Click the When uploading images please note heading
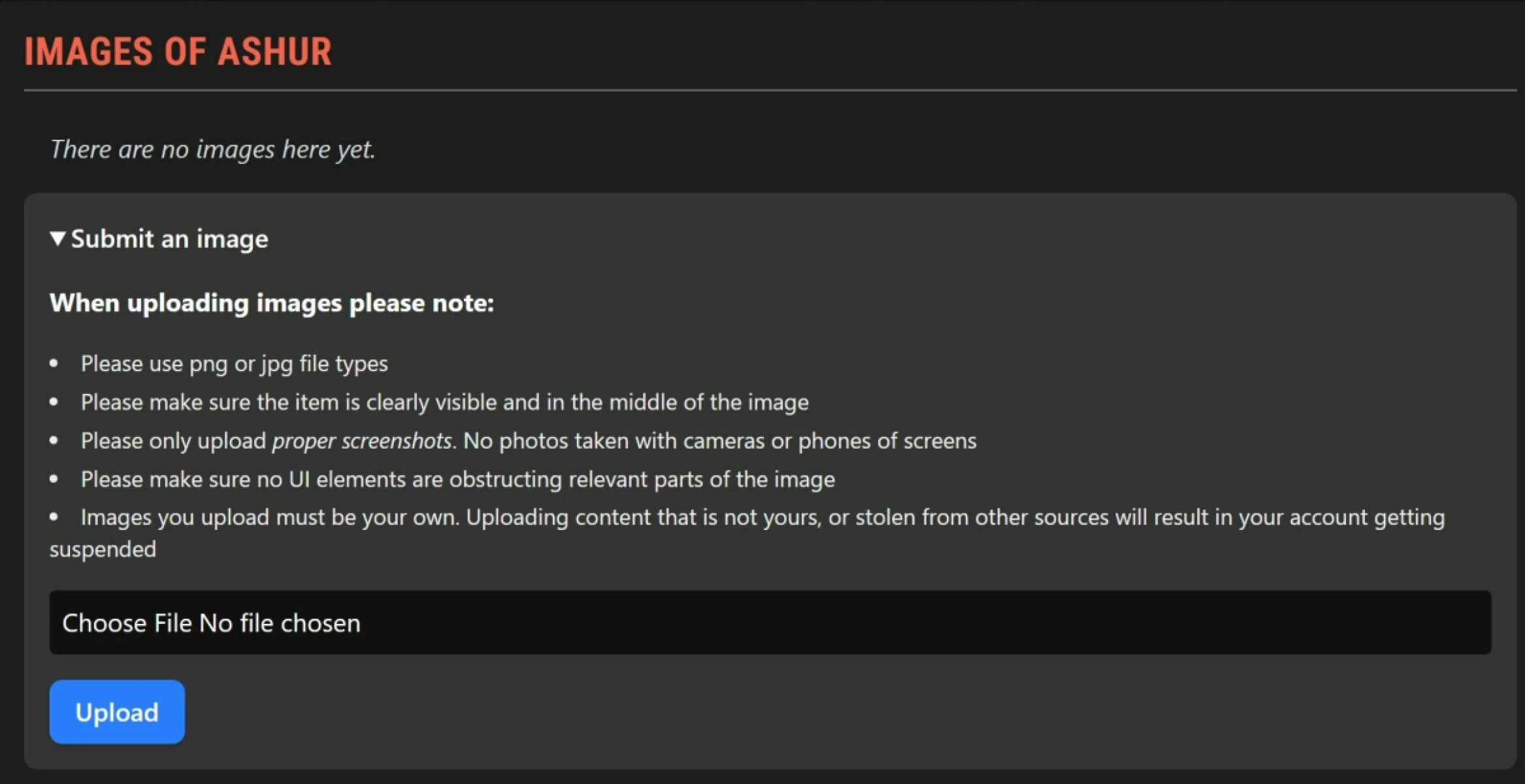1525x784 pixels. (x=272, y=303)
